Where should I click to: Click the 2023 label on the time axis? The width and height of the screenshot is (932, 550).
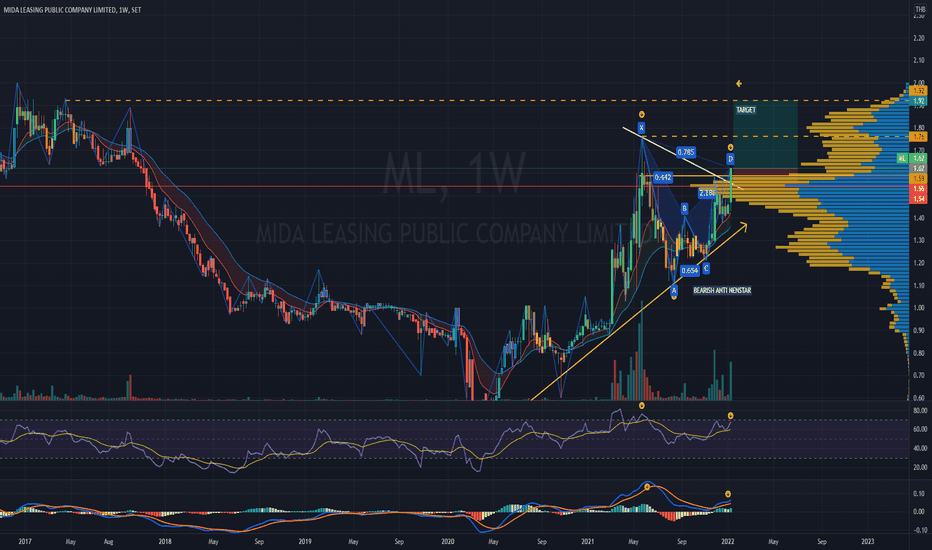[x=867, y=542]
